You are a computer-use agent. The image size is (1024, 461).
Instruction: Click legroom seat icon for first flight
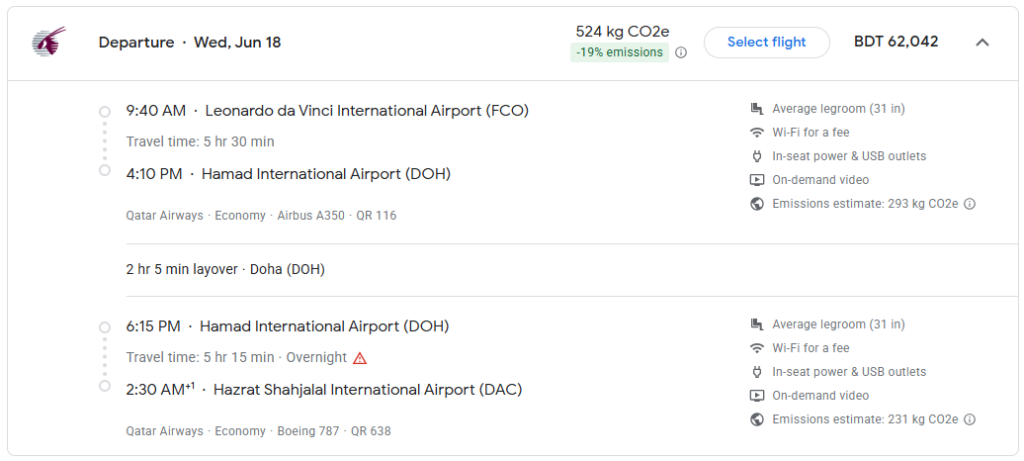click(757, 109)
